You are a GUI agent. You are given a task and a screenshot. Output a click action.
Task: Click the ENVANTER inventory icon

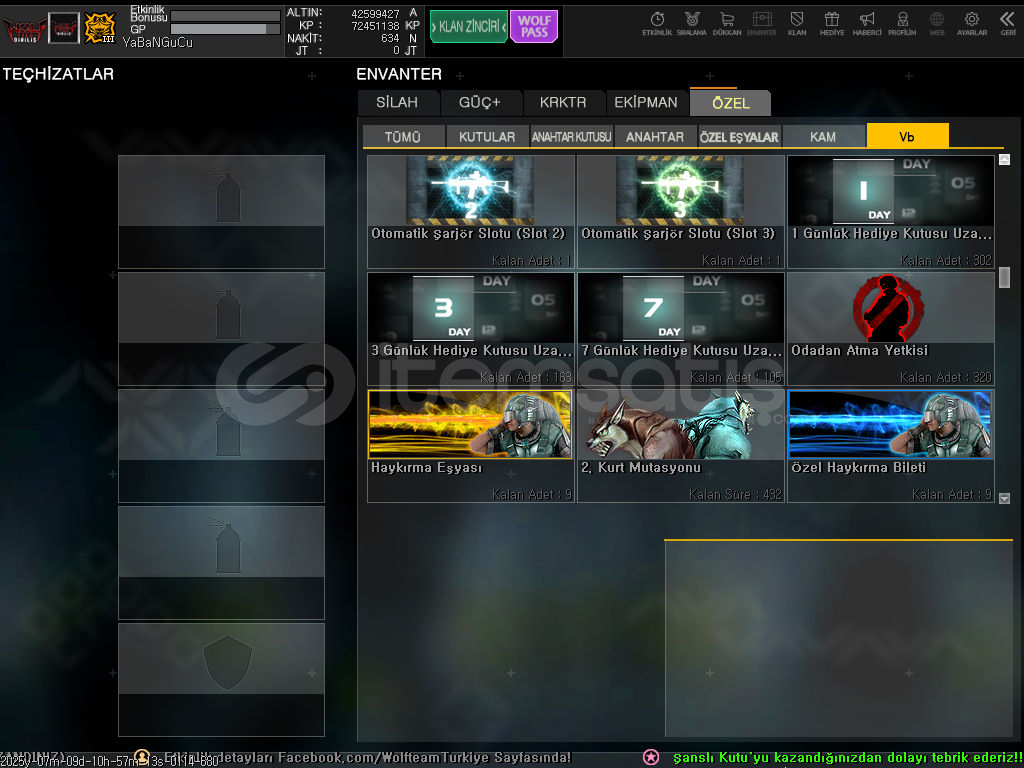pyautogui.click(x=761, y=24)
